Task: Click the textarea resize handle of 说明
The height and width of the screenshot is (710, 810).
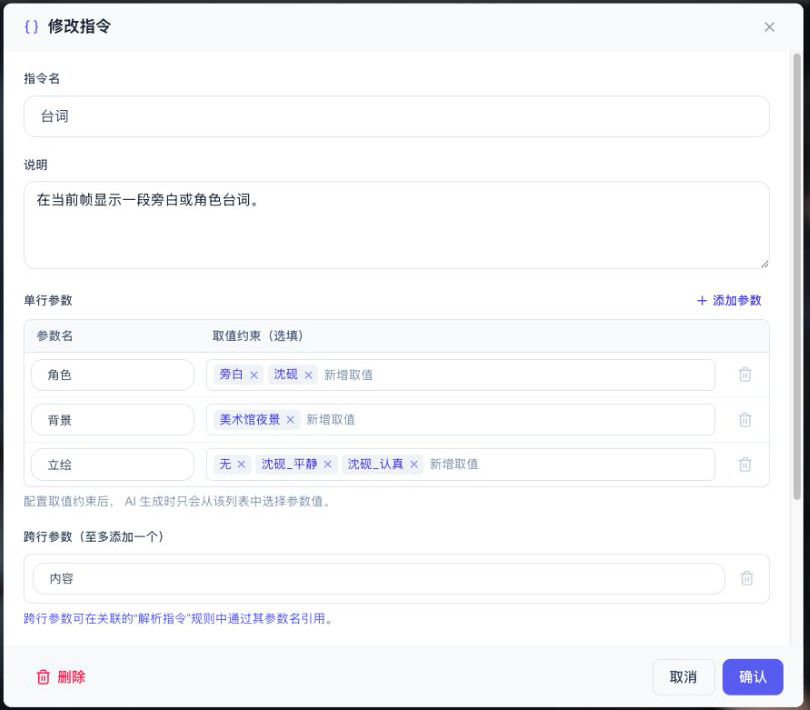Action: tap(764, 264)
